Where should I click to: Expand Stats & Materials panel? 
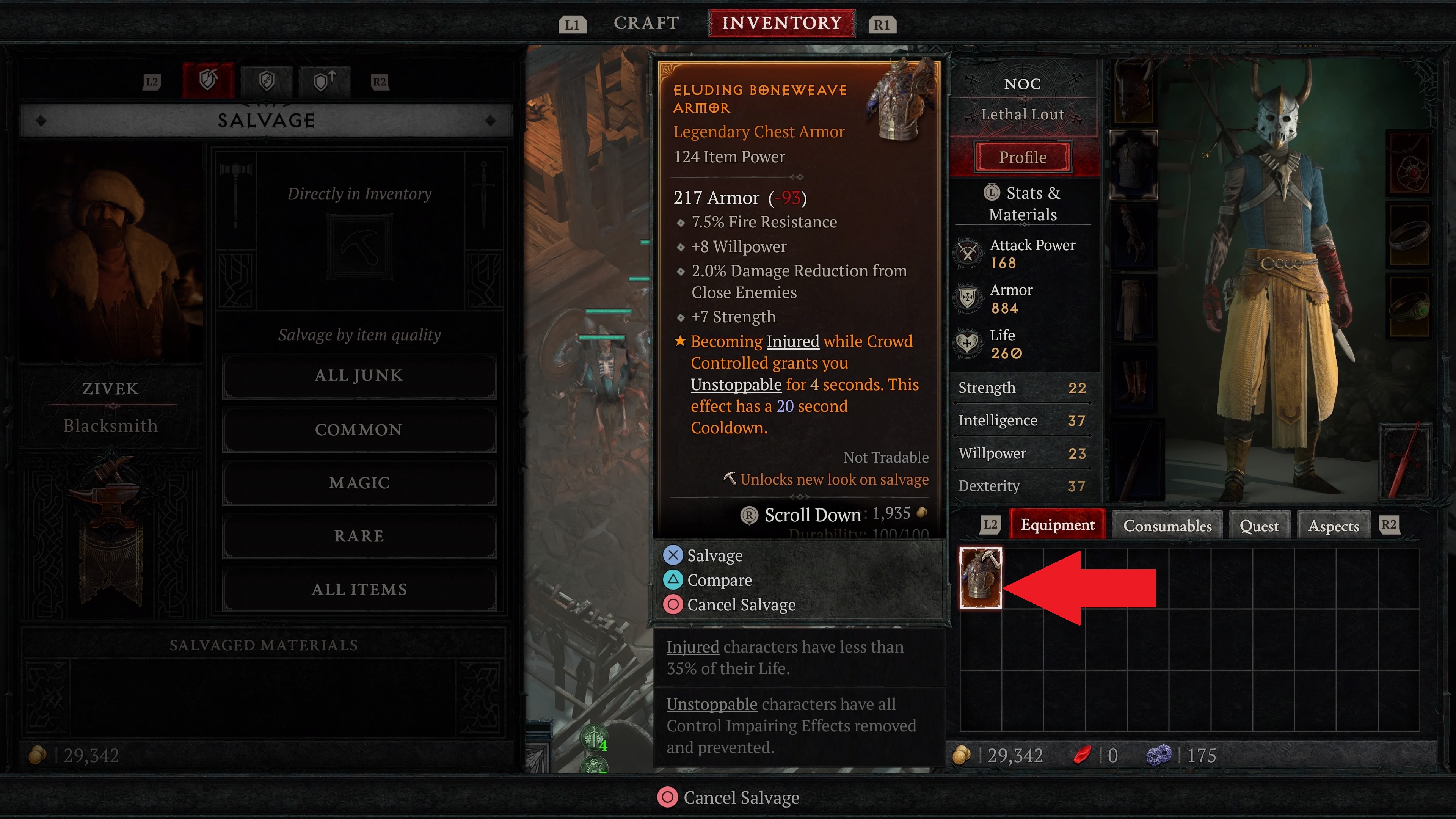[1023, 204]
